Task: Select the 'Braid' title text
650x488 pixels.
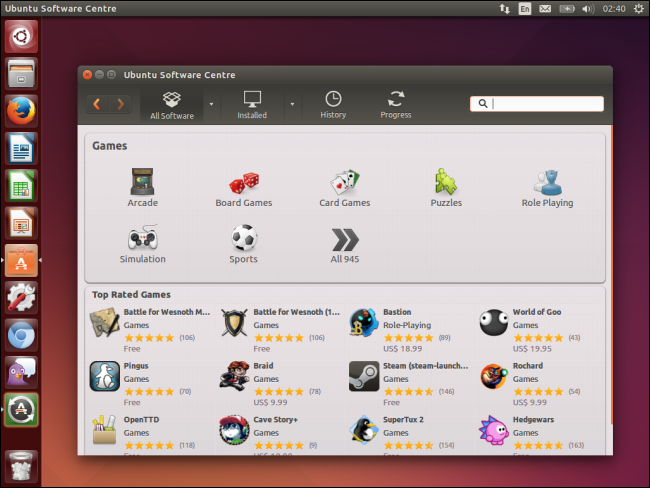Action: (x=263, y=366)
